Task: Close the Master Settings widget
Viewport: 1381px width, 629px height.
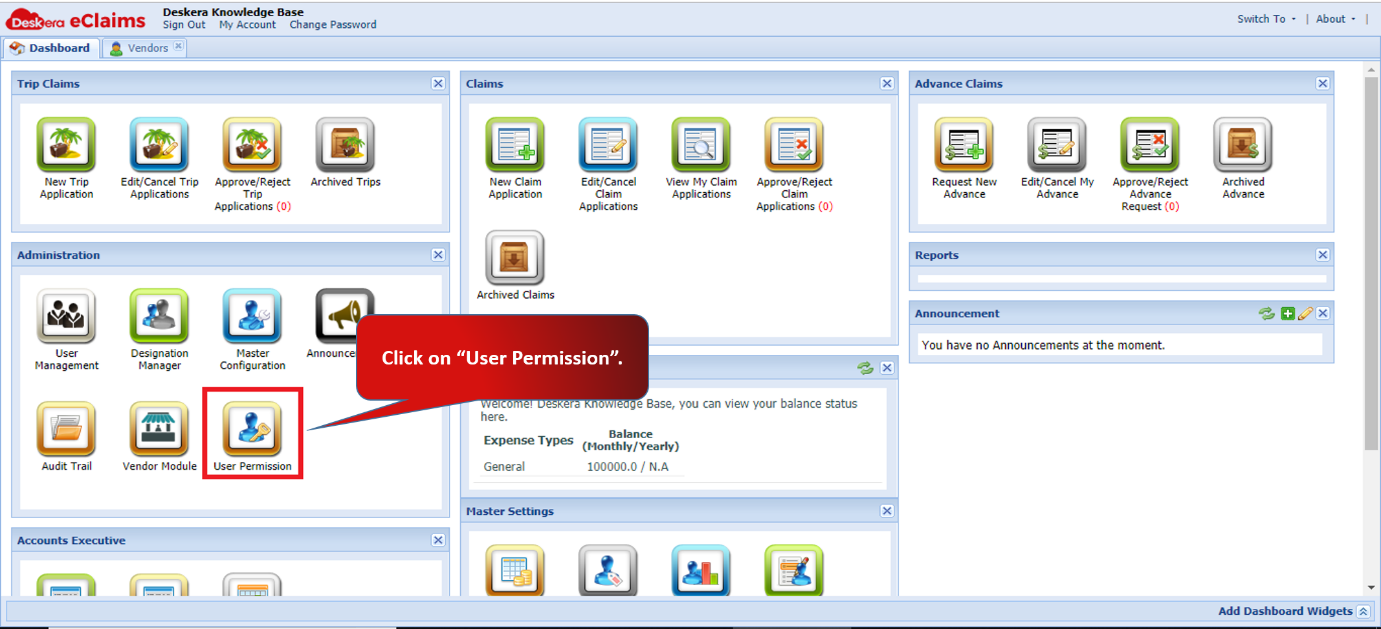Action: (887, 511)
